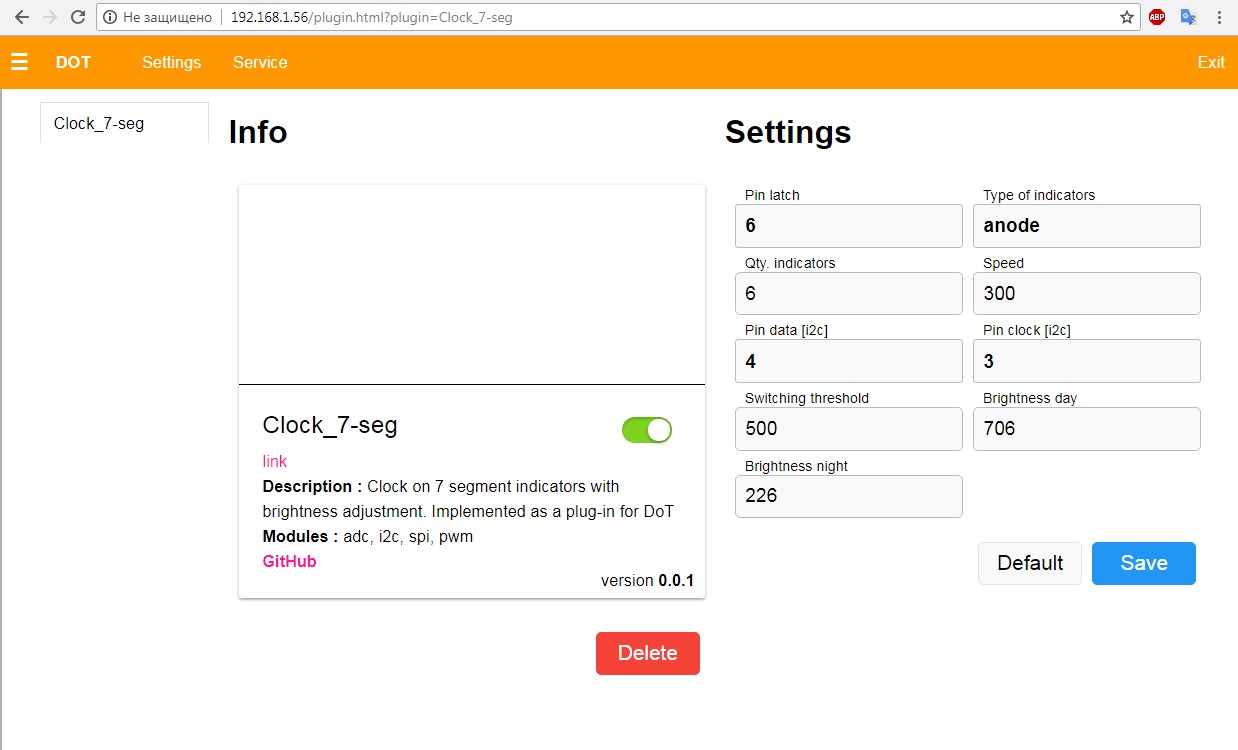This screenshot has width=1238, height=750.
Task: Reload the page with refresh icon
Action: (77, 17)
